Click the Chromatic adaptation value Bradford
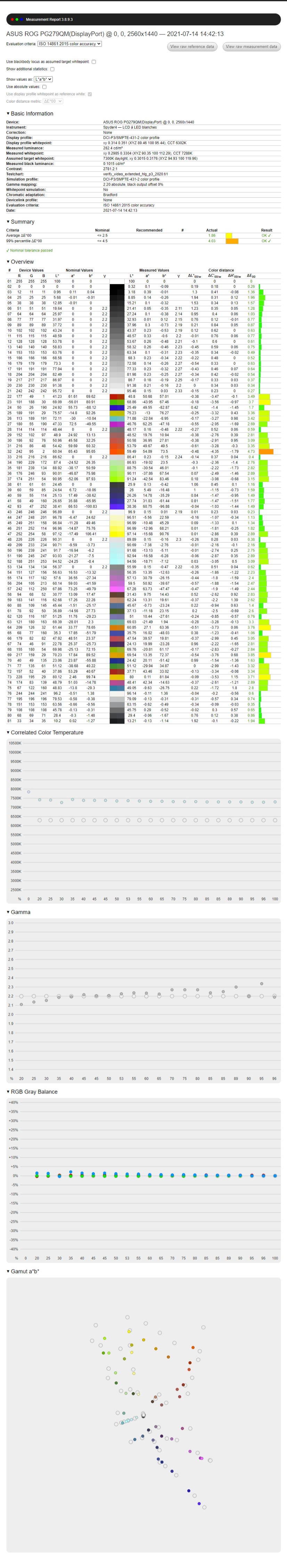Viewport: 287px width, 1568px height. pyautogui.click(x=110, y=195)
